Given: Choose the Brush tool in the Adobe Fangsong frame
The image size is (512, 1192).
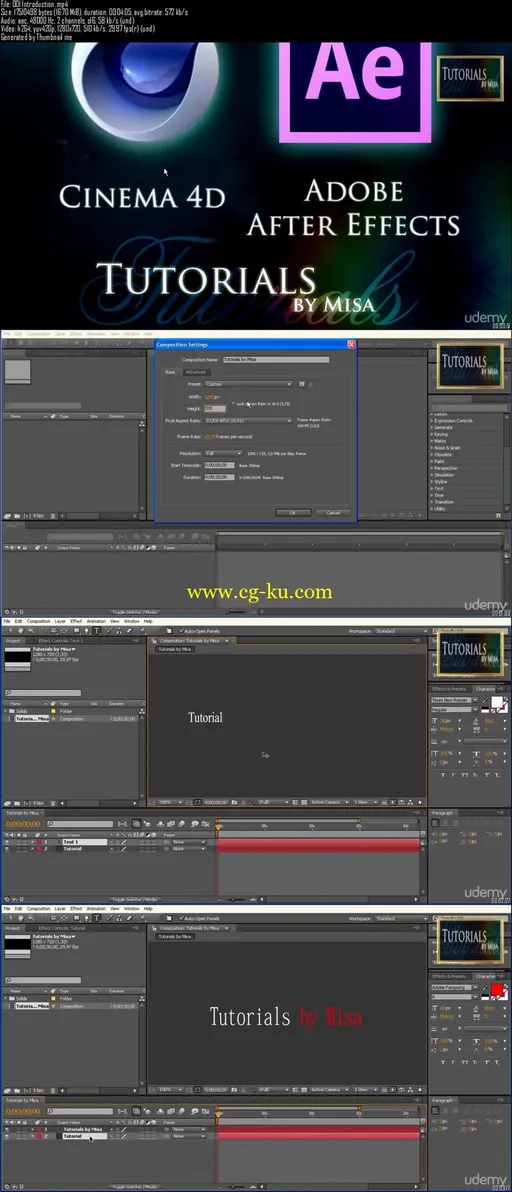Looking at the screenshot, I should pos(110,918).
